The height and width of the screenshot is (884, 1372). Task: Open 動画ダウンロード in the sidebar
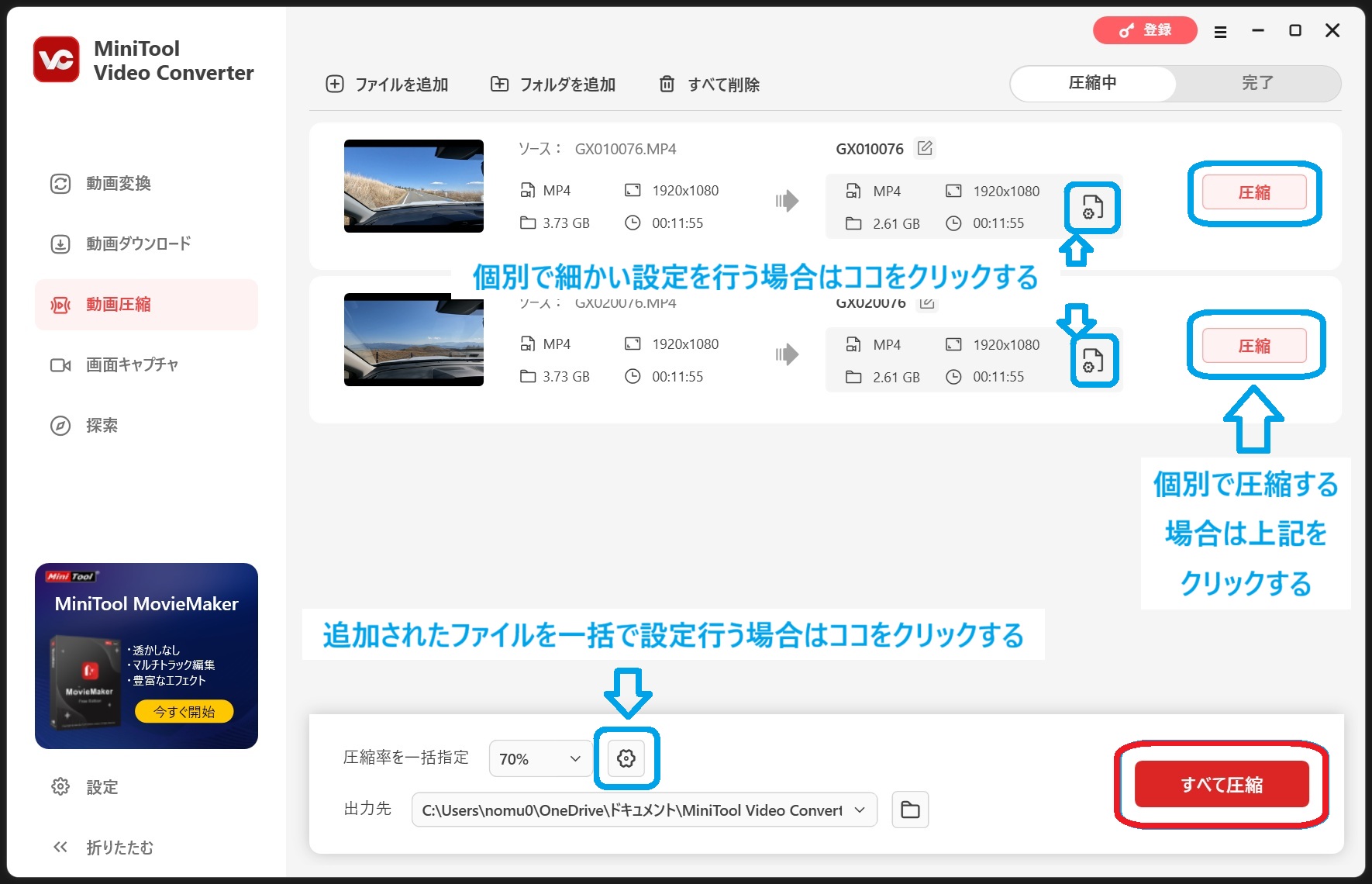tap(137, 244)
